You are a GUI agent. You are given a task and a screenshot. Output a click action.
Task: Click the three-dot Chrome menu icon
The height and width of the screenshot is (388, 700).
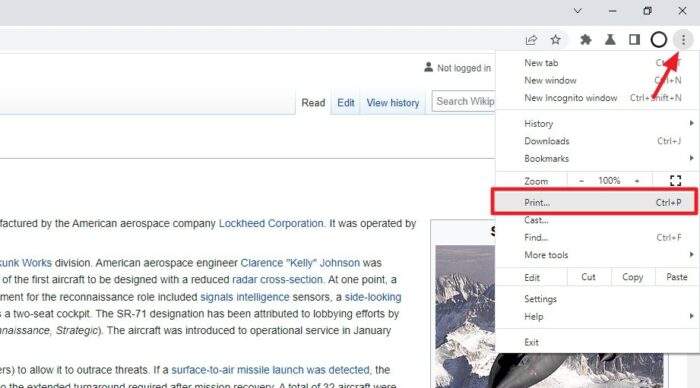click(x=683, y=40)
